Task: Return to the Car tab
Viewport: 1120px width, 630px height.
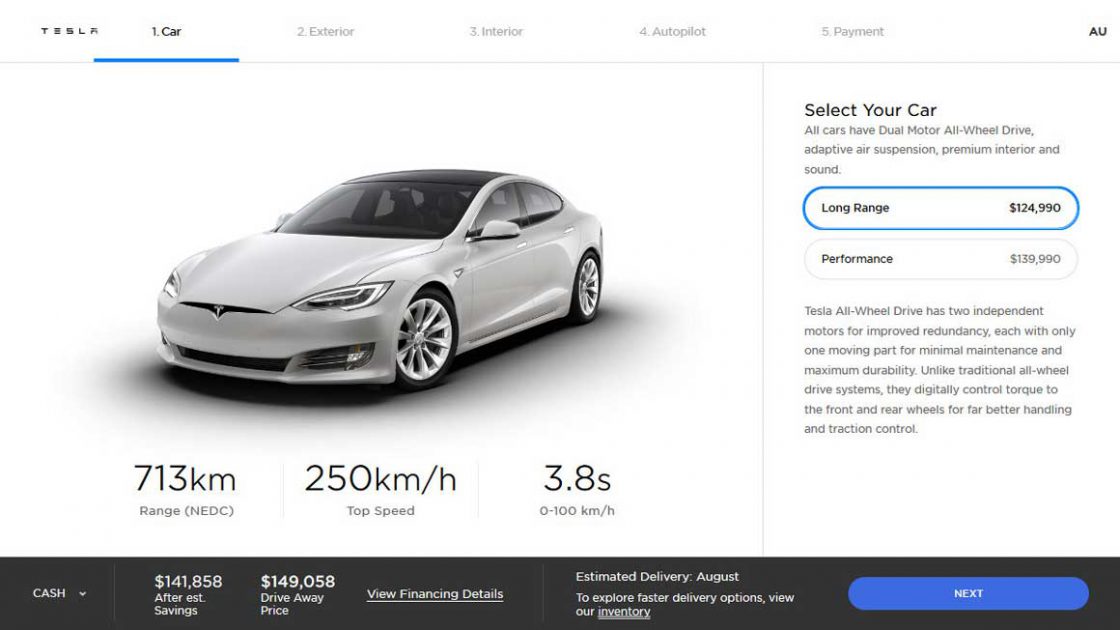Action: 167,31
